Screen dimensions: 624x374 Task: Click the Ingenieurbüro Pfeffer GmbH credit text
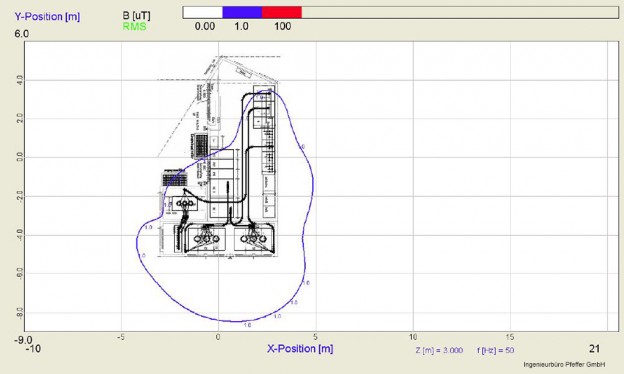[x=564, y=364]
